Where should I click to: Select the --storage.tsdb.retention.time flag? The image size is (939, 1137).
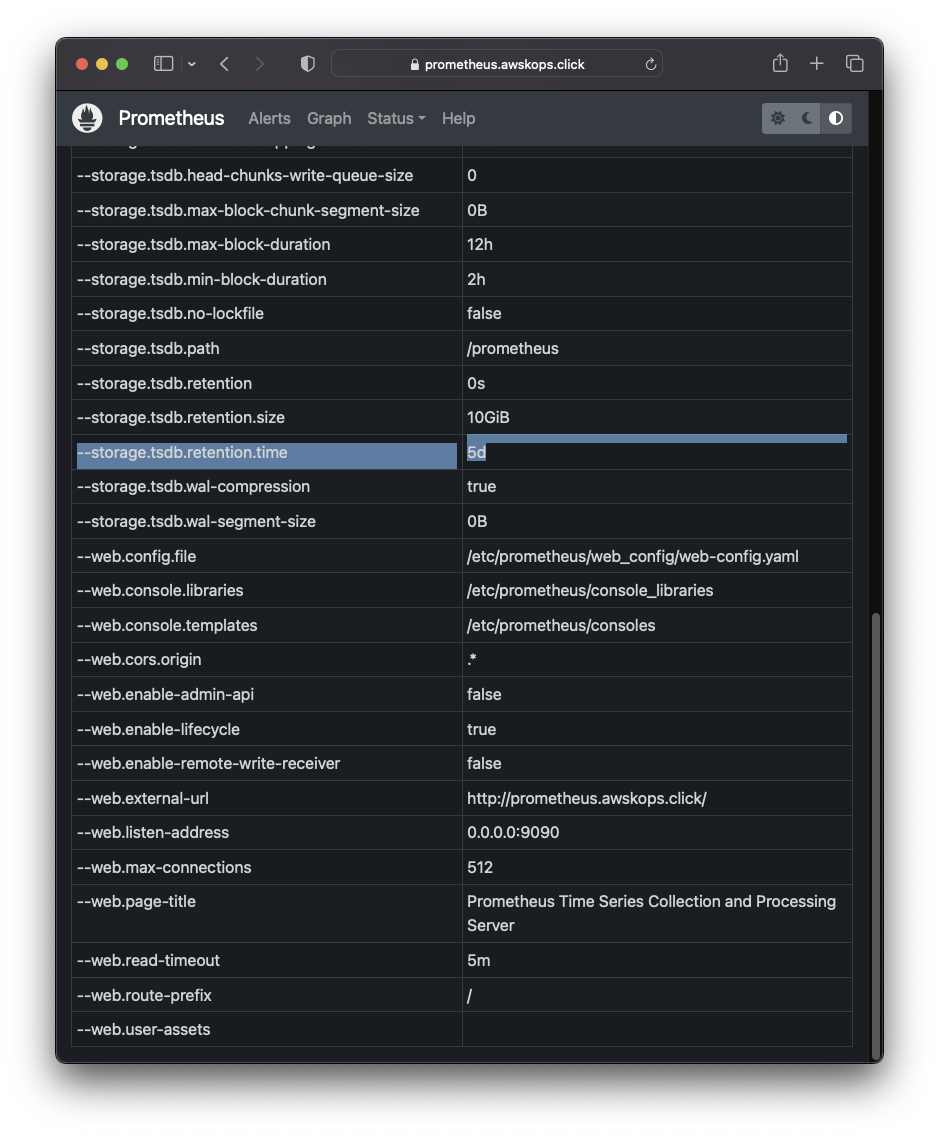182,452
